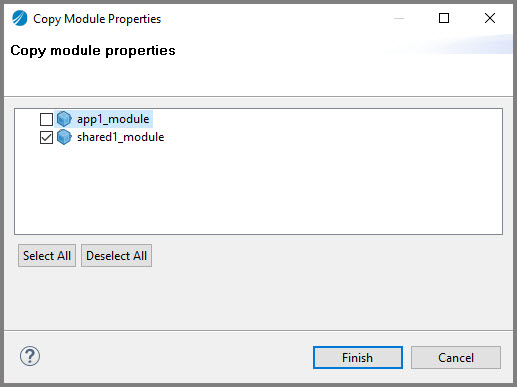
Task: Click the Select All button
Action: point(47,256)
